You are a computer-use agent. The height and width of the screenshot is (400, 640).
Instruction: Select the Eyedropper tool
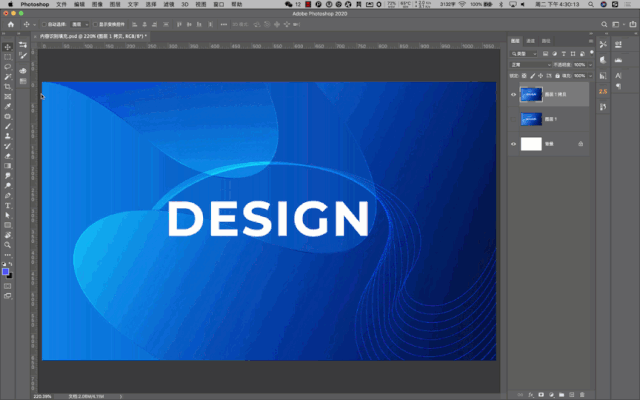7,106
